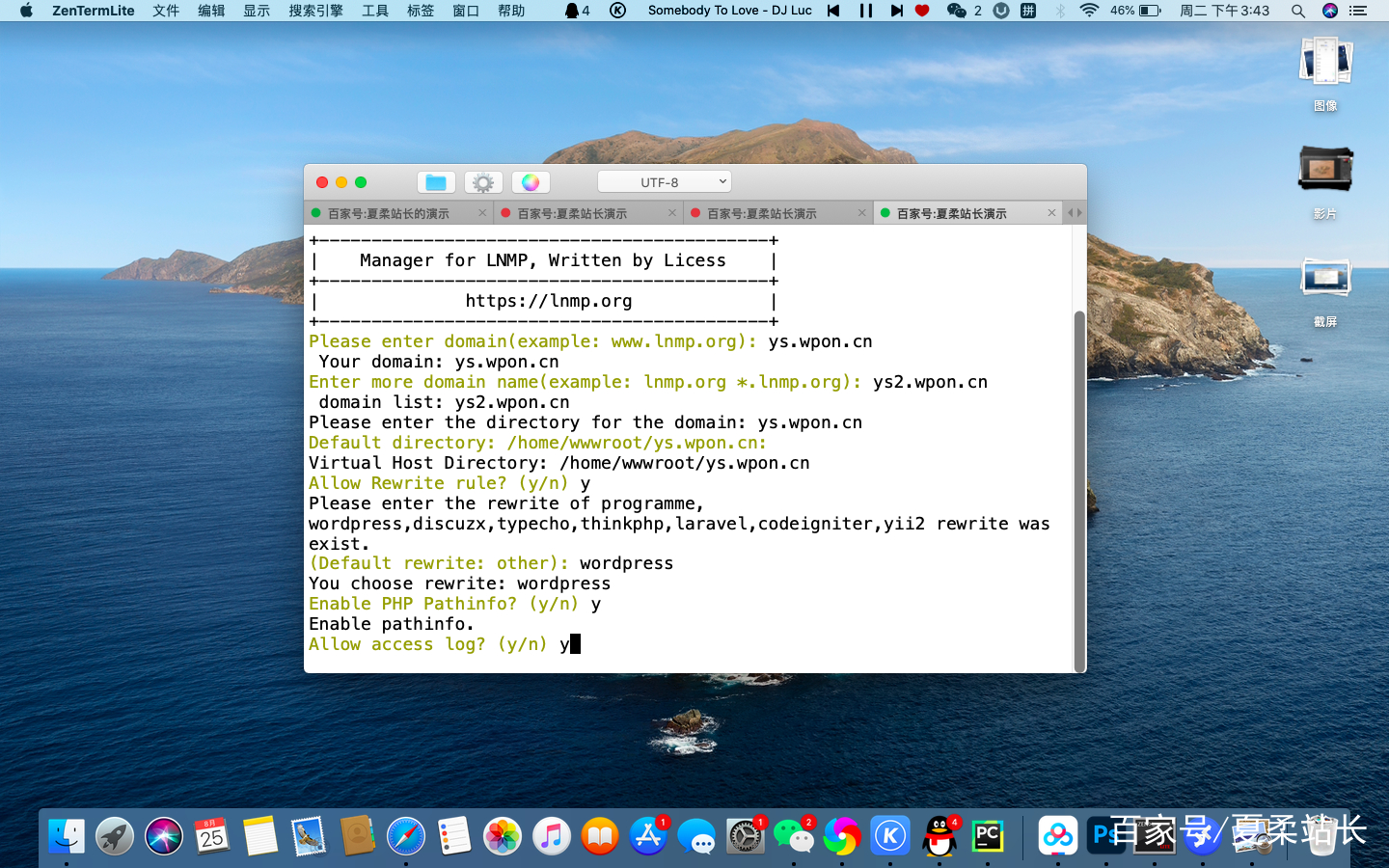Open Finder in the Dock
1389x868 pixels.
pos(67,835)
